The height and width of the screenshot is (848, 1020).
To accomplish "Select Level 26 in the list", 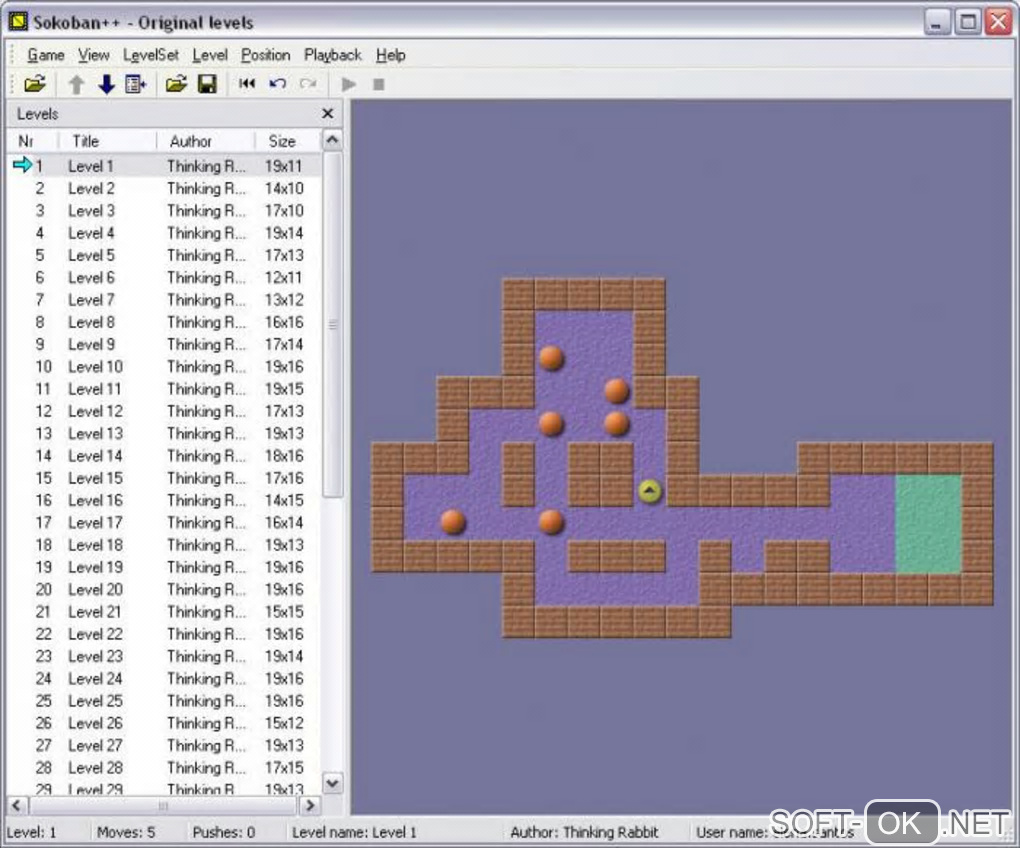I will click(x=165, y=723).
